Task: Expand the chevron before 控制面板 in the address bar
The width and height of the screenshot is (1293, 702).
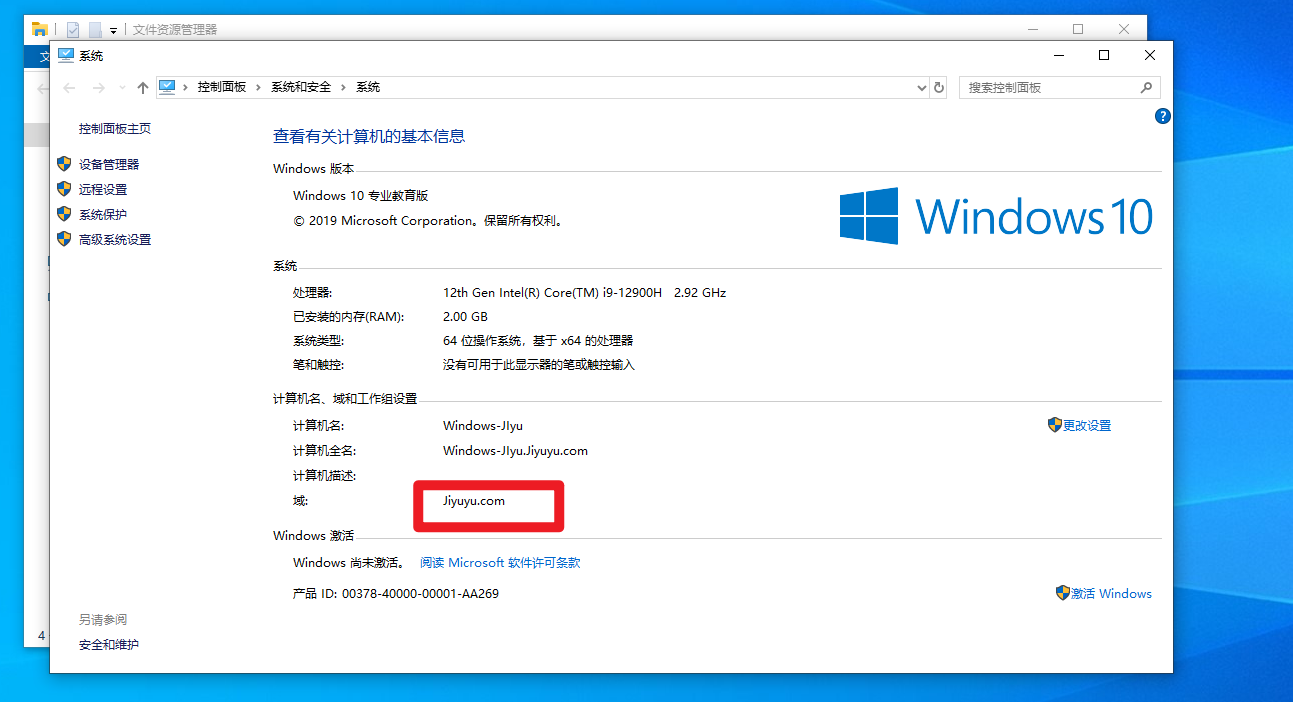Action: (x=187, y=87)
